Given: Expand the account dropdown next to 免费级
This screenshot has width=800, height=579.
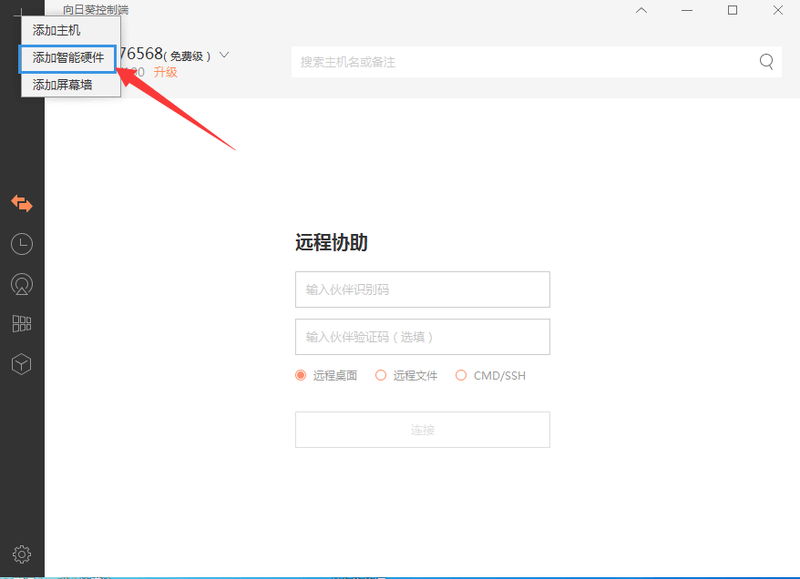Looking at the screenshot, I should pos(224,55).
